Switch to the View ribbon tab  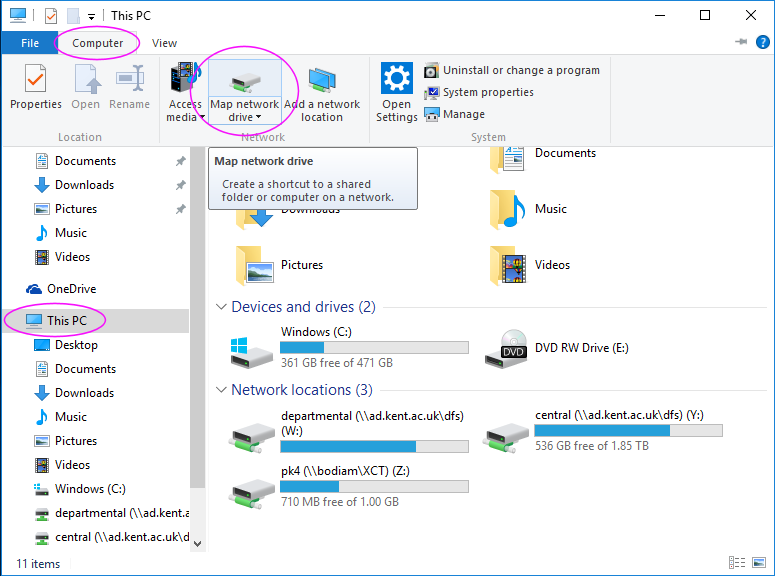coord(164,43)
